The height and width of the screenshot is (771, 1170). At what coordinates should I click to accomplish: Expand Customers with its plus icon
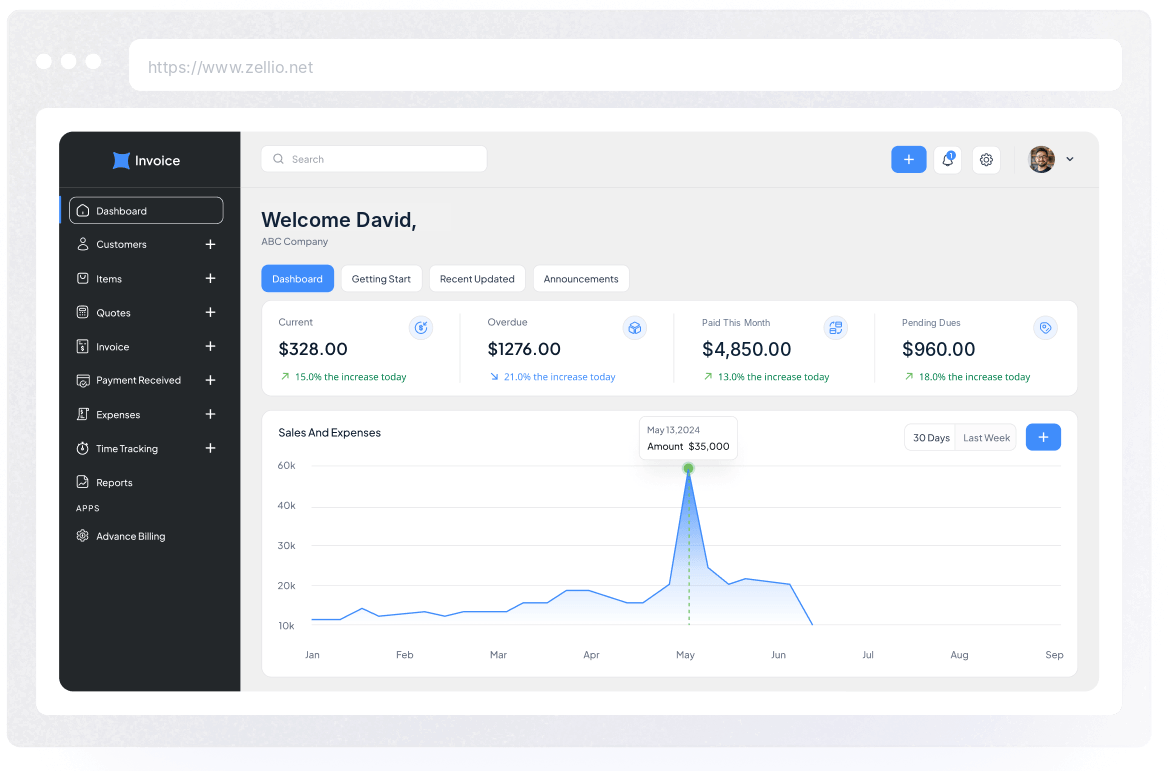click(x=210, y=244)
